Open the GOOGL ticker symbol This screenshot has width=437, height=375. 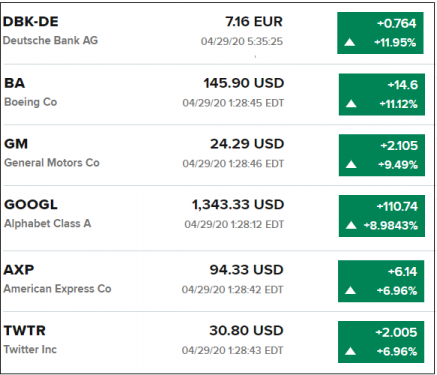point(31,204)
